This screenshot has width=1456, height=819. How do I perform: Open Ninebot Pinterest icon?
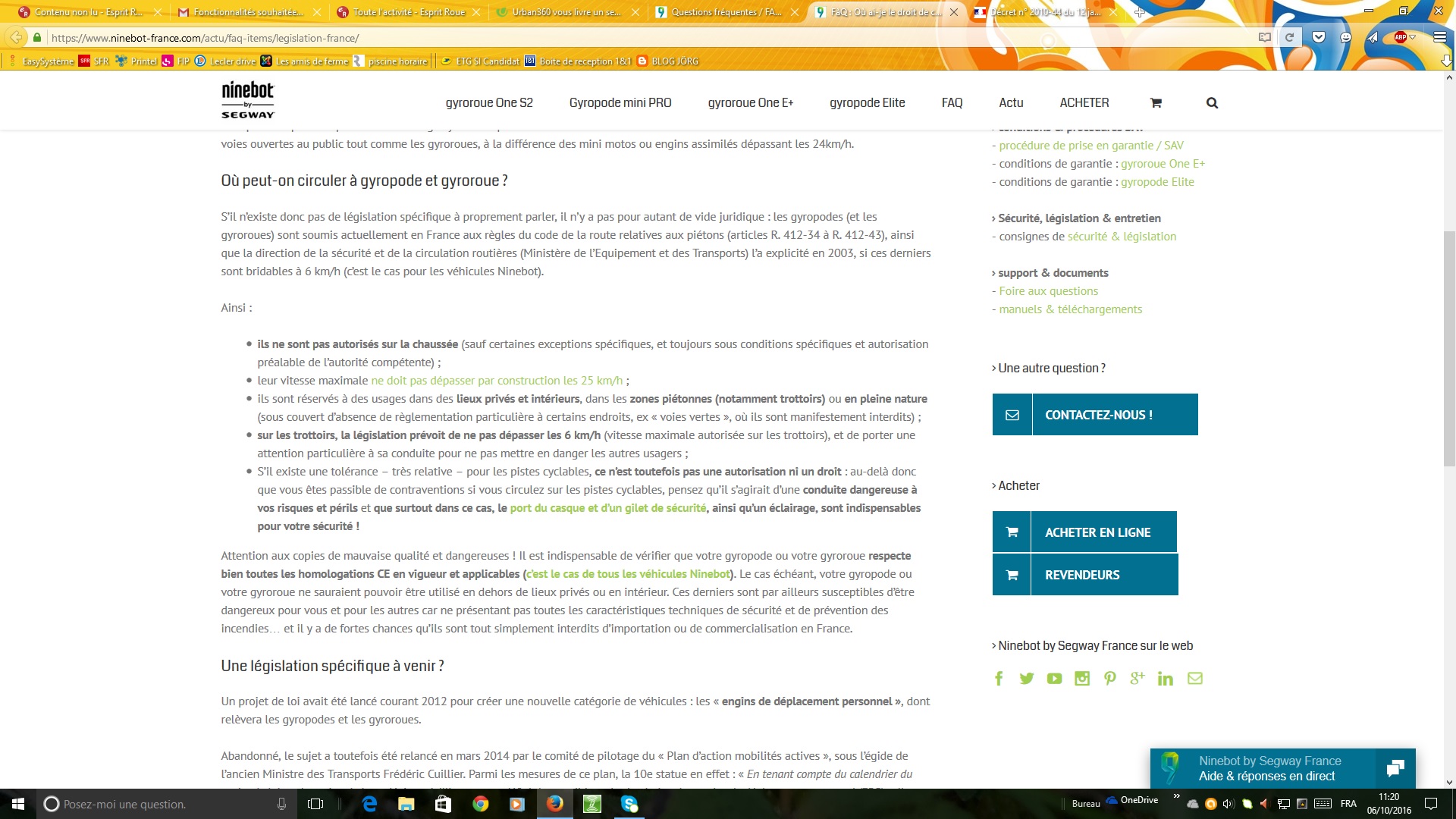pyautogui.click(x=1110, y=679)
